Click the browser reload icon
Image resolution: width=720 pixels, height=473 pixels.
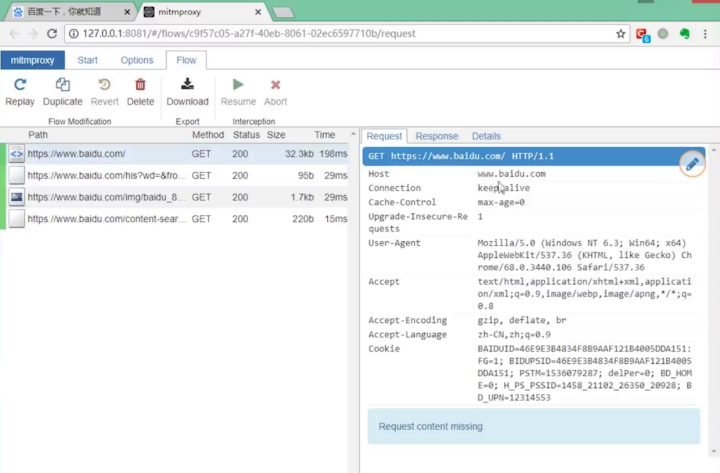[52, 34]
